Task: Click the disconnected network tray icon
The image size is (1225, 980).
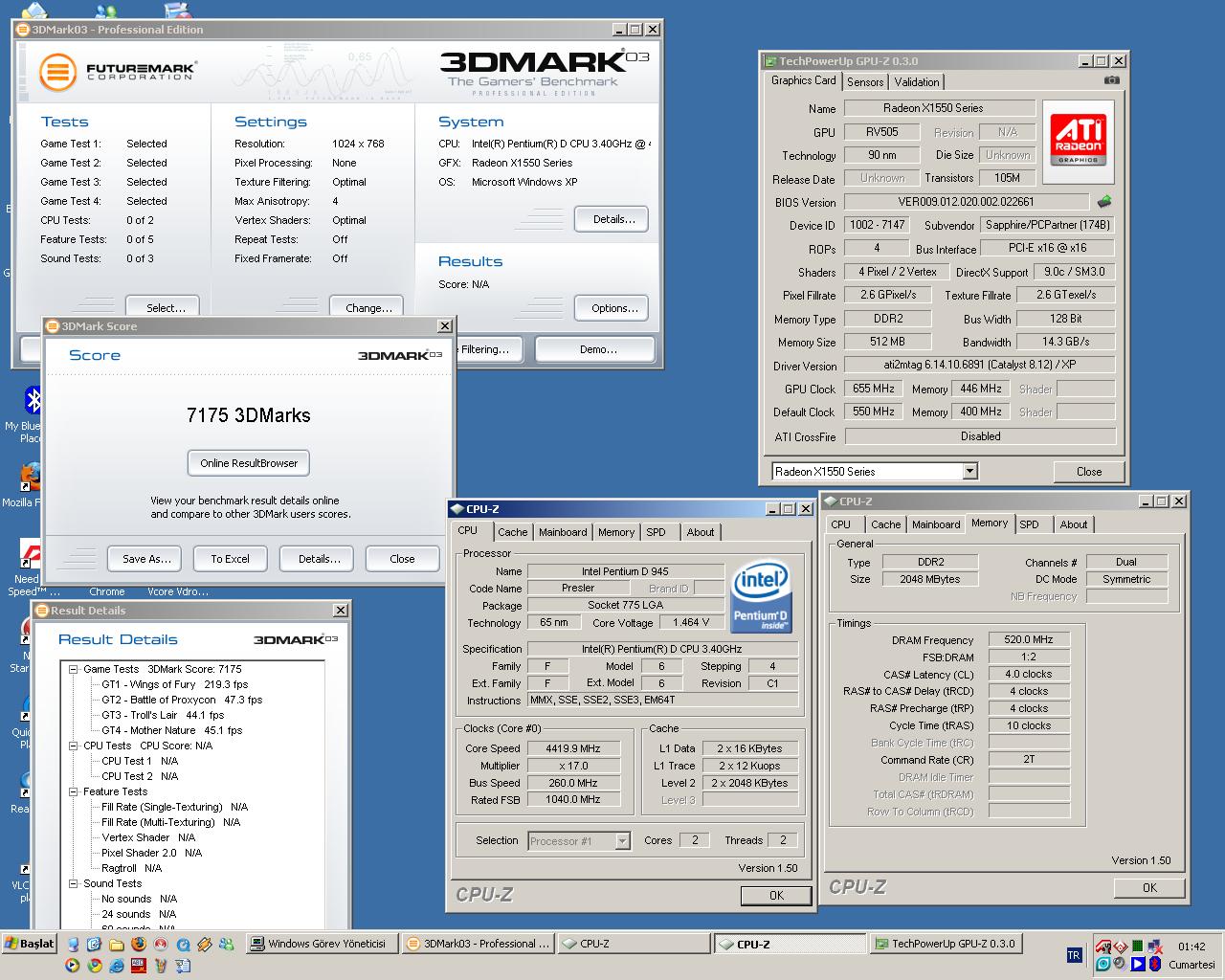Action: [x=1156, y=947]
